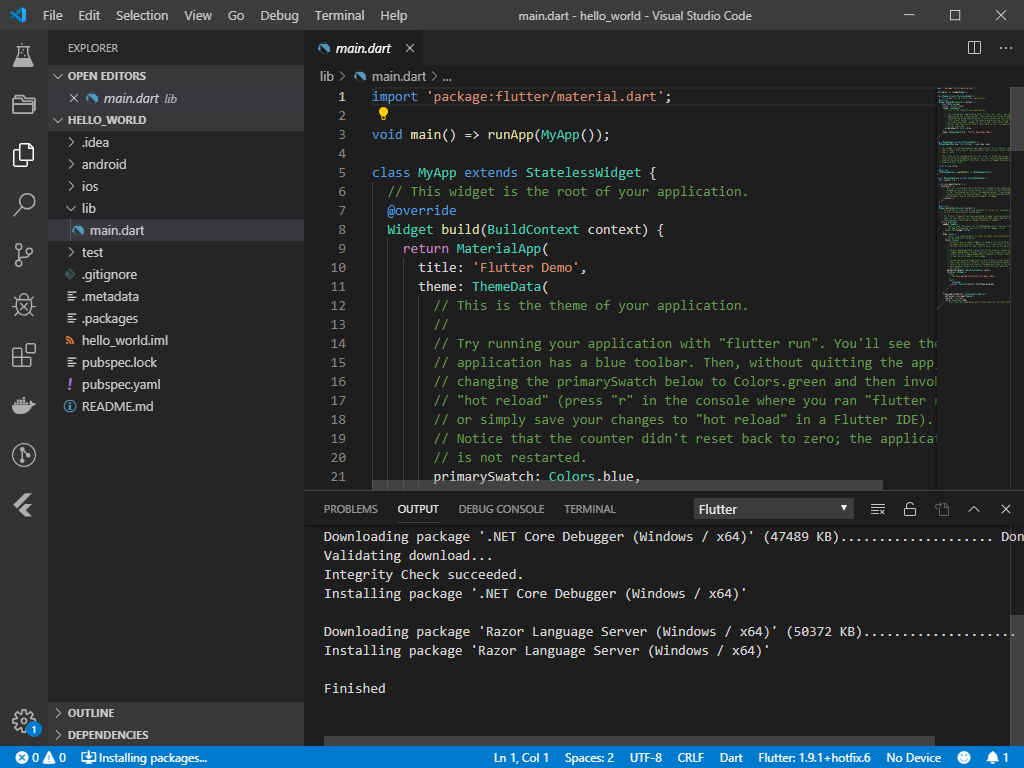Image resolution: width=1024 pixels, height=768 pixels.
Task: Open the Project Manager folder icon
Action: [24, 104]
